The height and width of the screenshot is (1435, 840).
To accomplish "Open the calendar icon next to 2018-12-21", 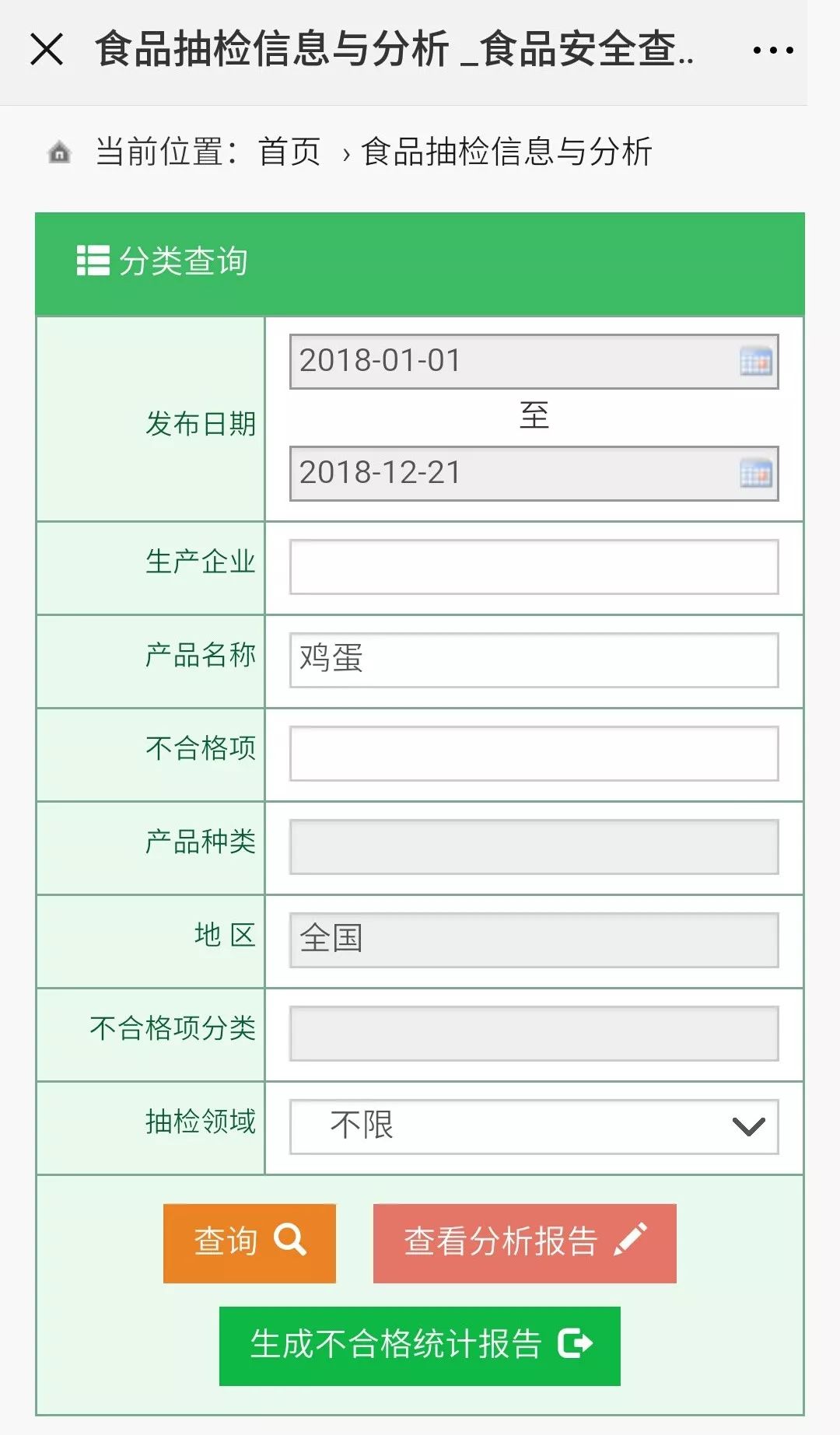I will [755, 472].
